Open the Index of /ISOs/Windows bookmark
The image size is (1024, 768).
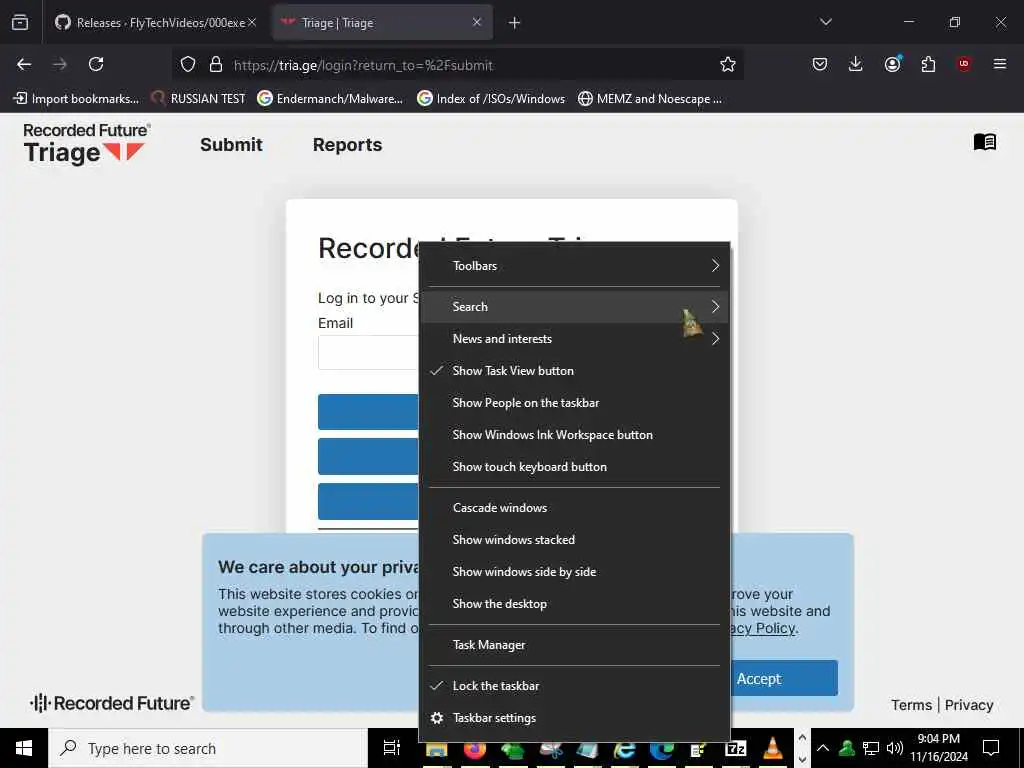491,99
